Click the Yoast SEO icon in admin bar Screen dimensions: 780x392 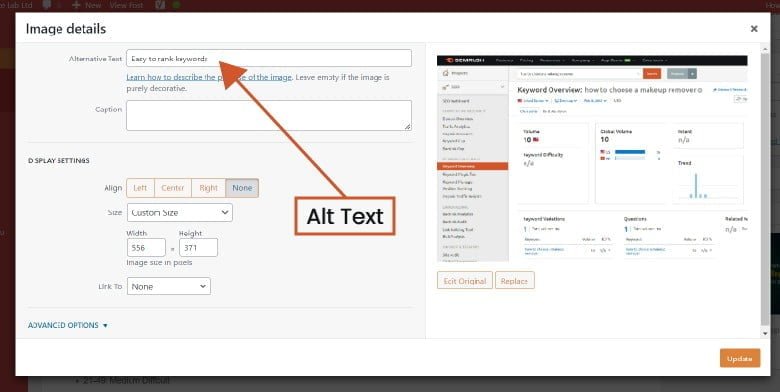tap(160, 5)
